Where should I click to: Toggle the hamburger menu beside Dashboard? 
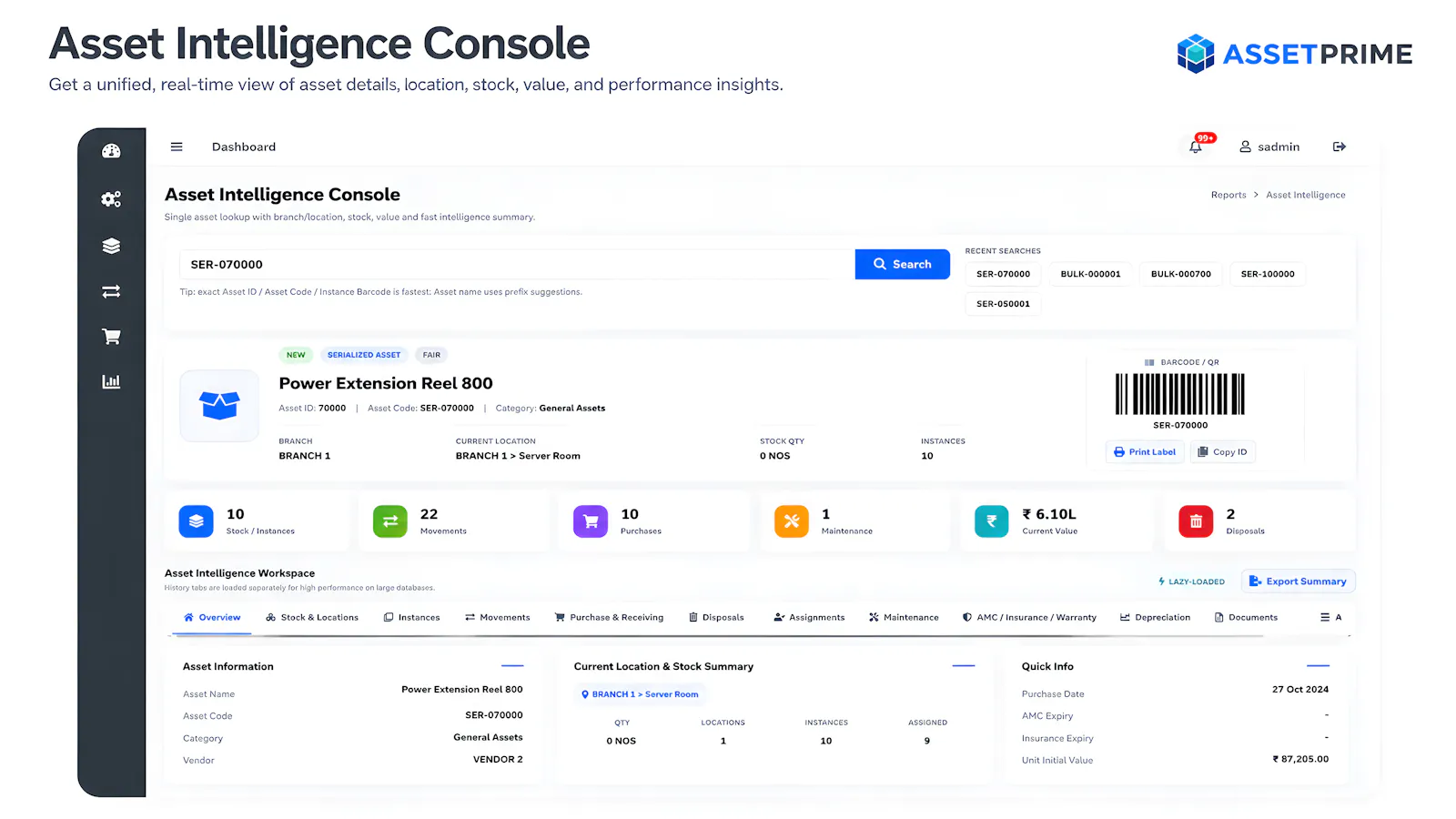click(x=177, y=147)
